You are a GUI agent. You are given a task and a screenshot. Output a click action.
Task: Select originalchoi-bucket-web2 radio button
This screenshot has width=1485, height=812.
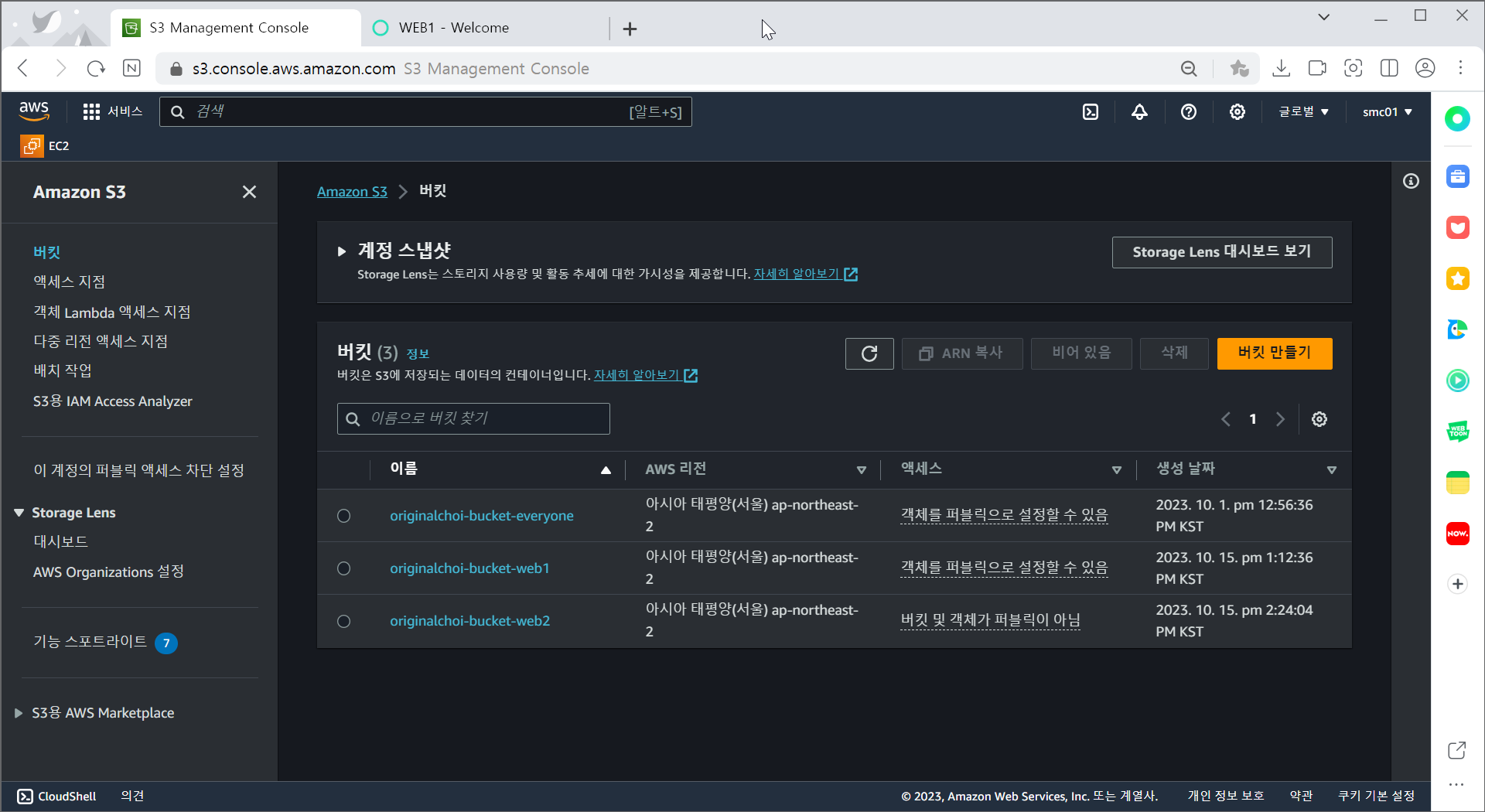344,621
